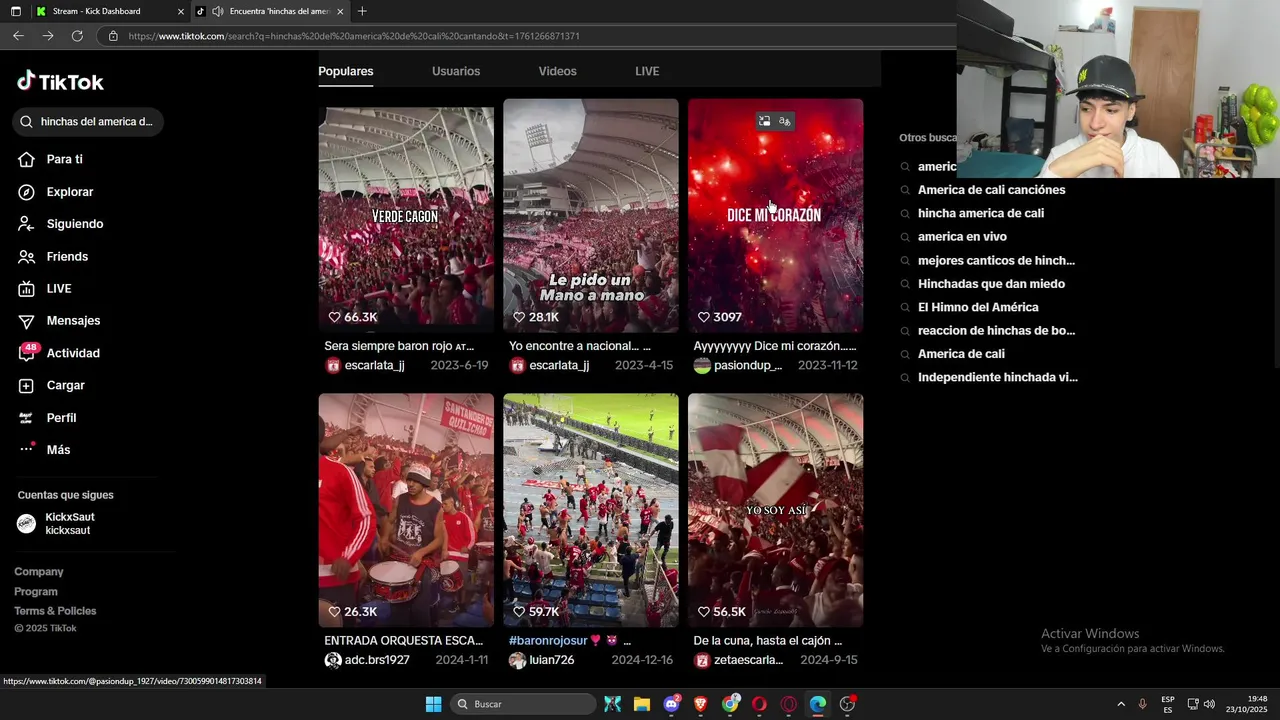
Task: Click the heart icon on the 3097 video
Action: tap(704, 317)
